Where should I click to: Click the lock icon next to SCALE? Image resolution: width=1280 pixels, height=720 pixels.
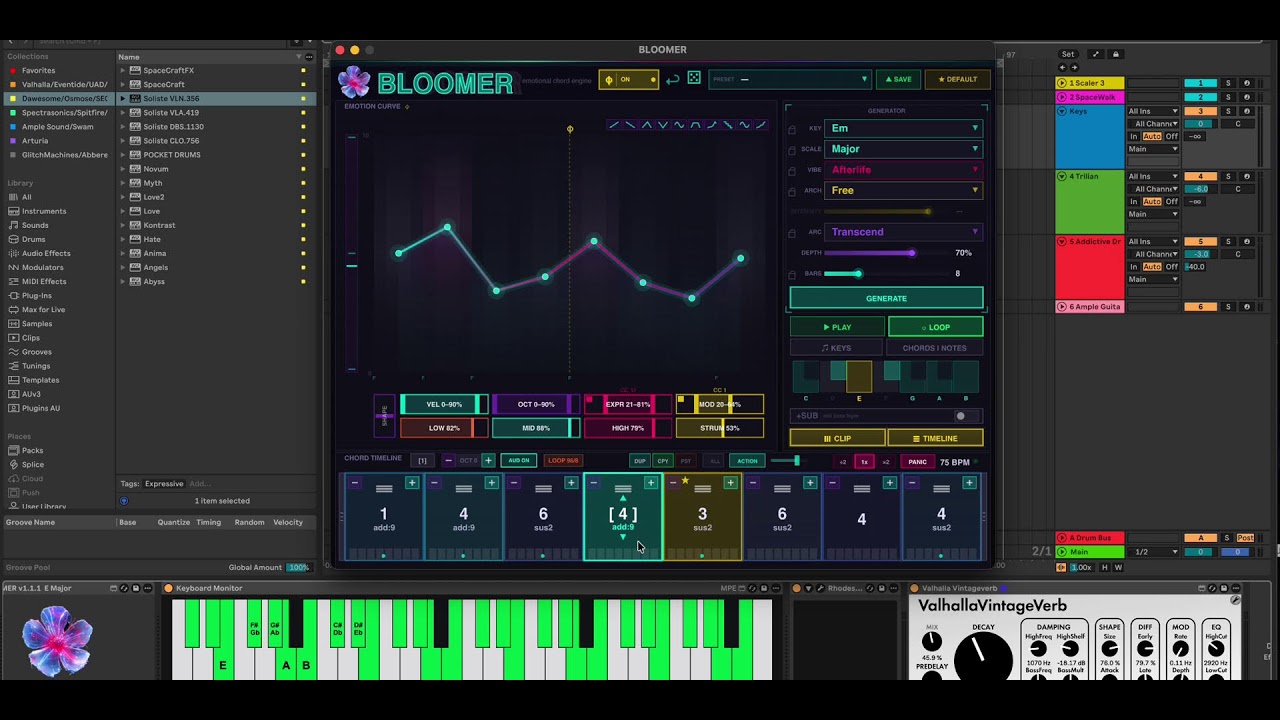(x=793, y=149)
